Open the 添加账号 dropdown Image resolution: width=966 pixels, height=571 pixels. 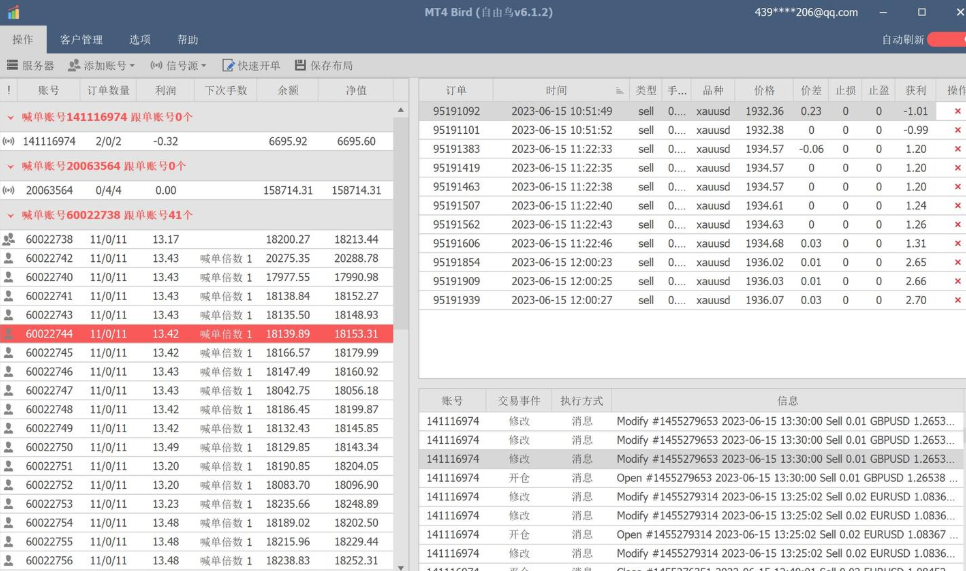pyautogui.click(x=101, y=65)
